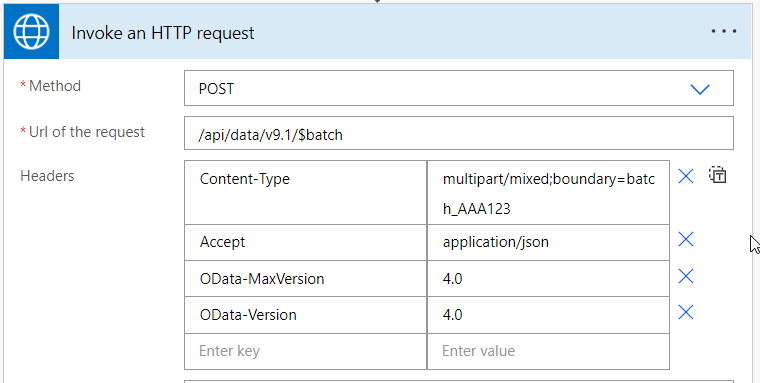760x383 pixels.
Task: Click the empty Enter value field
Action: tap(548, 351)
